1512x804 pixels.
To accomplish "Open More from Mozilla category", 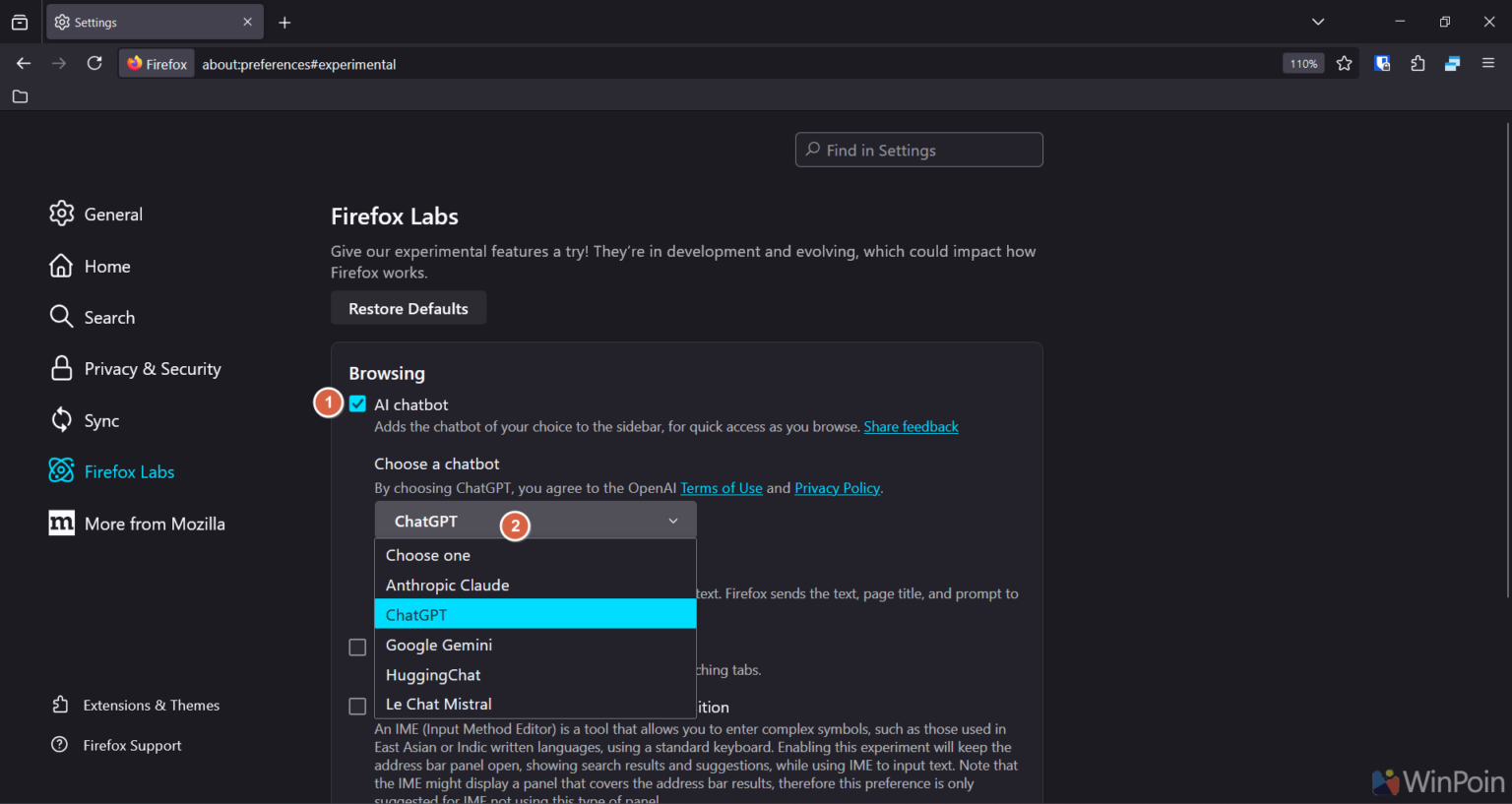I will tap(137, 524).
